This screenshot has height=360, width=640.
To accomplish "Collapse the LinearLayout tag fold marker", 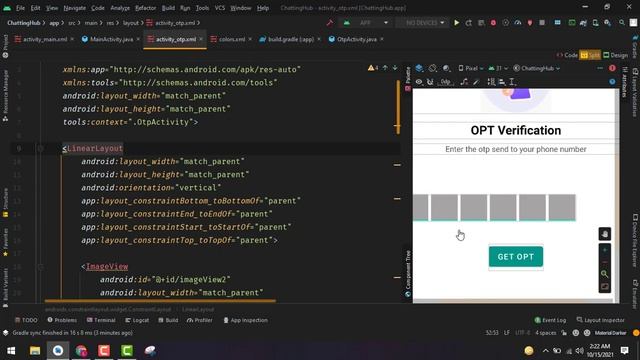I will 40,148.
